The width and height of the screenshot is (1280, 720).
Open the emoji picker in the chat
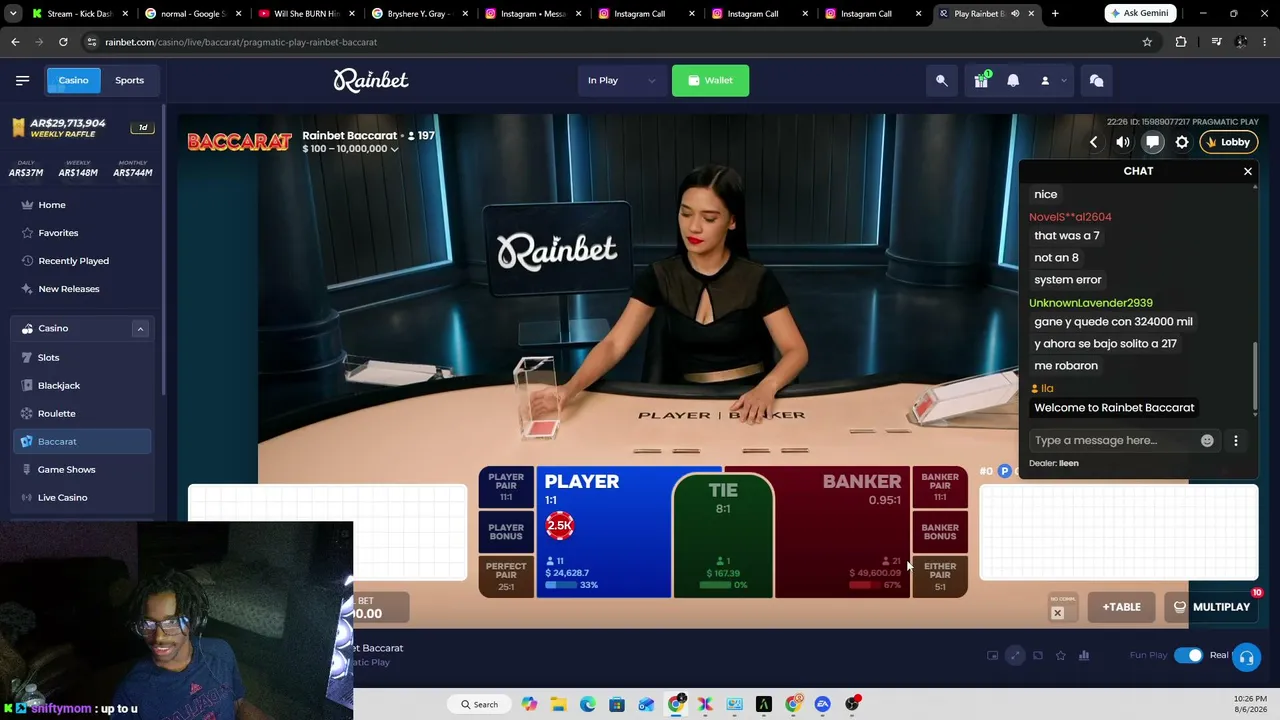coord(1207,440)
